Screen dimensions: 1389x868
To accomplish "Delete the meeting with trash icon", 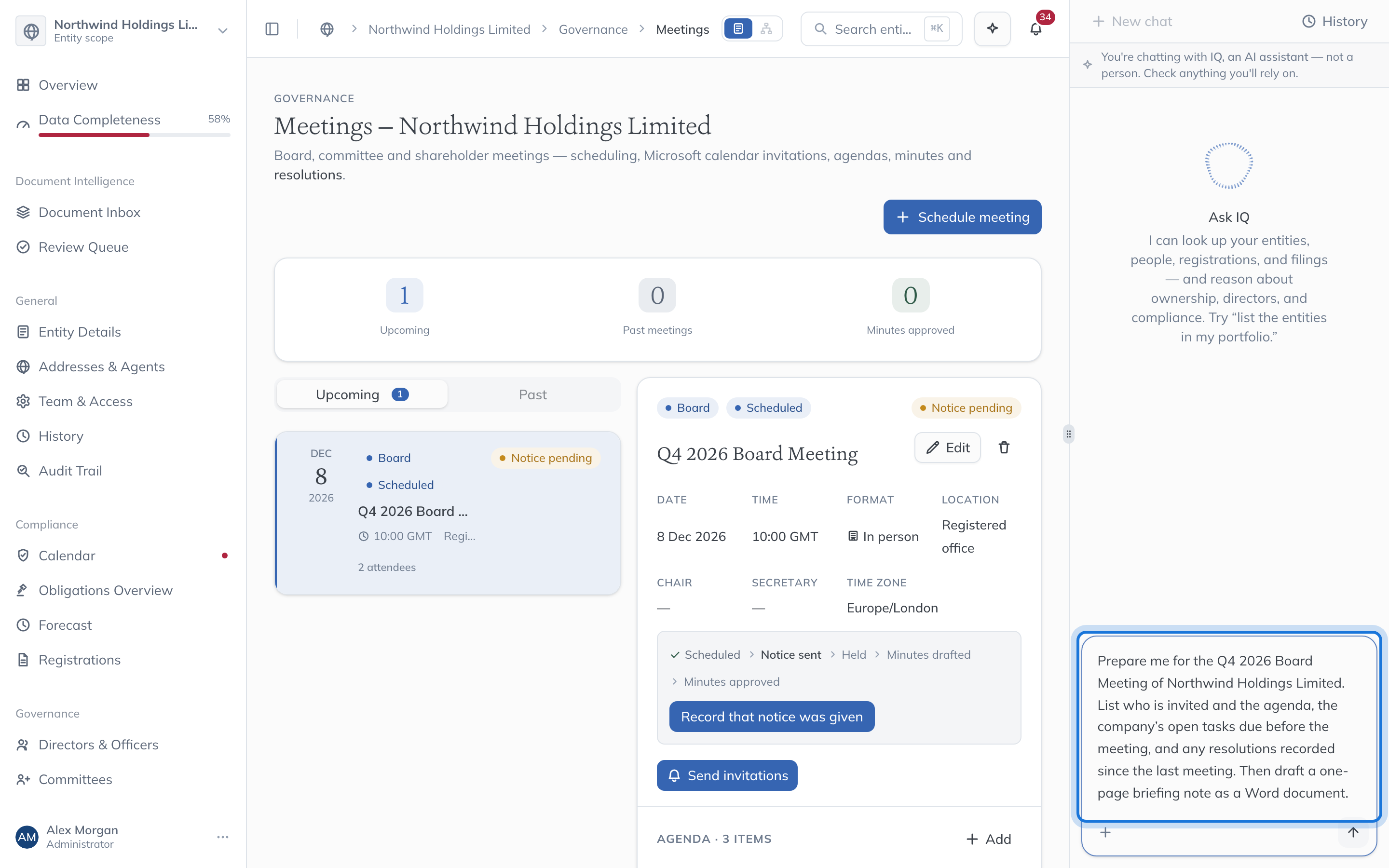I will (1004, 448).
